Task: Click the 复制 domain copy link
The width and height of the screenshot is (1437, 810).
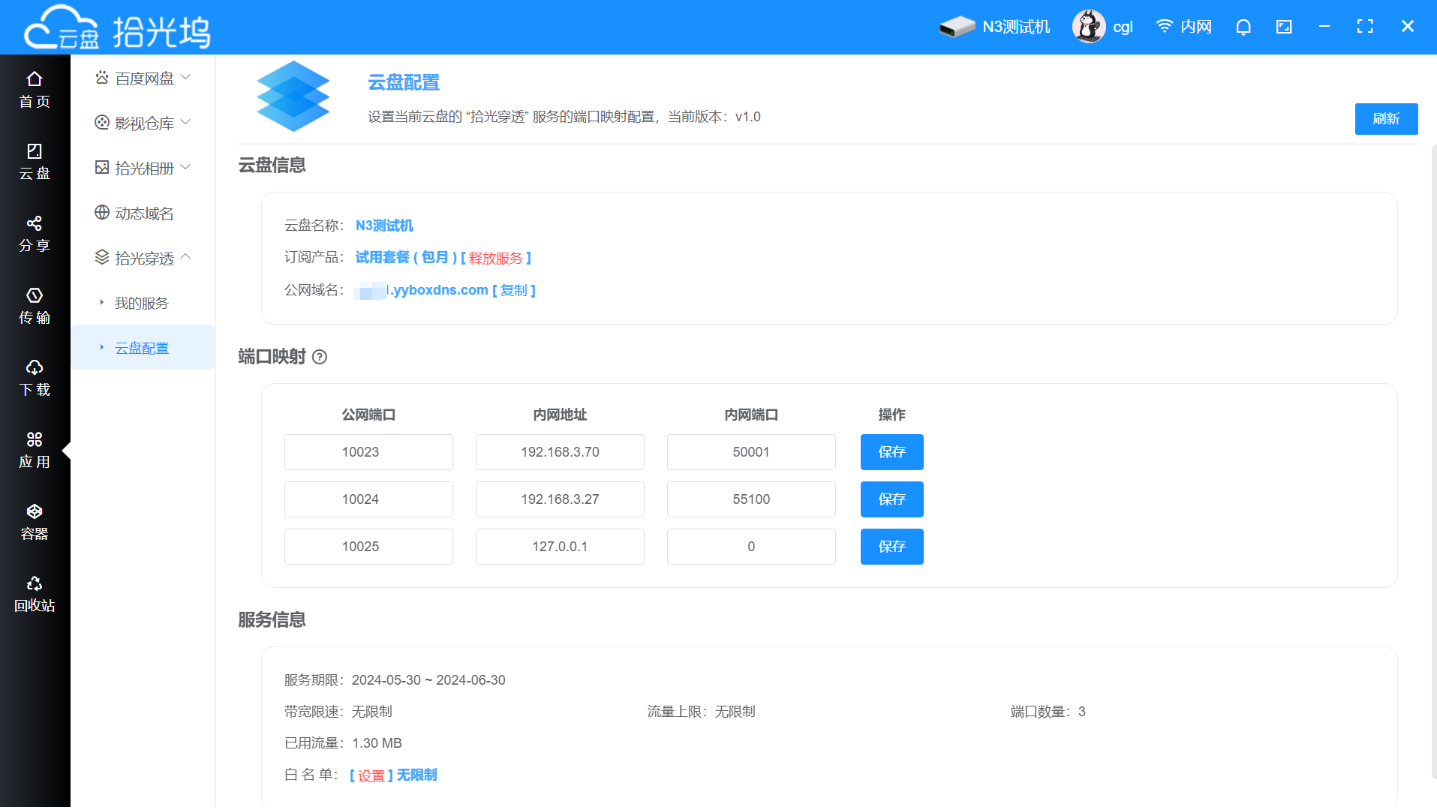Action: [x=514, y=290]
